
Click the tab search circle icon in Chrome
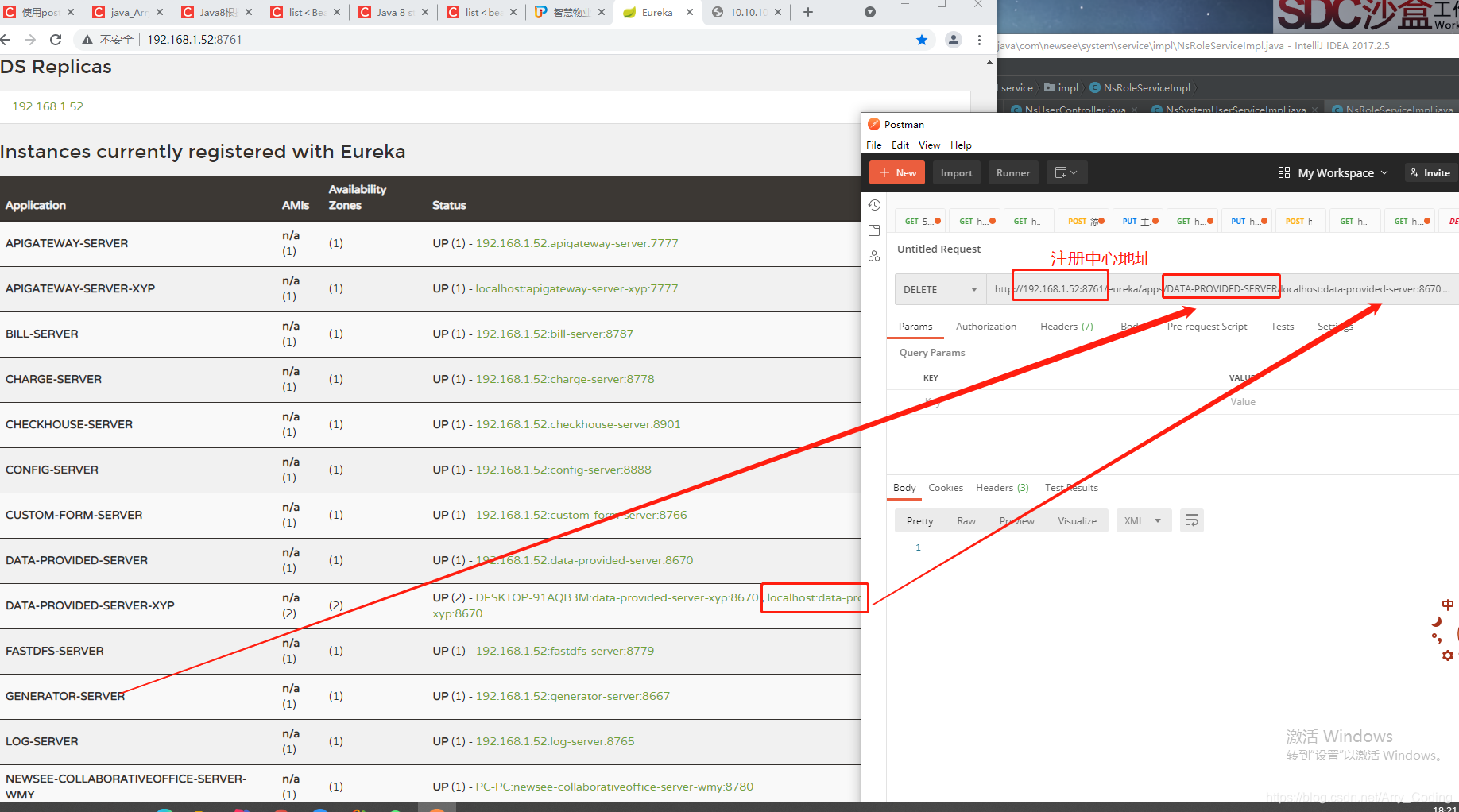(870, 12)
